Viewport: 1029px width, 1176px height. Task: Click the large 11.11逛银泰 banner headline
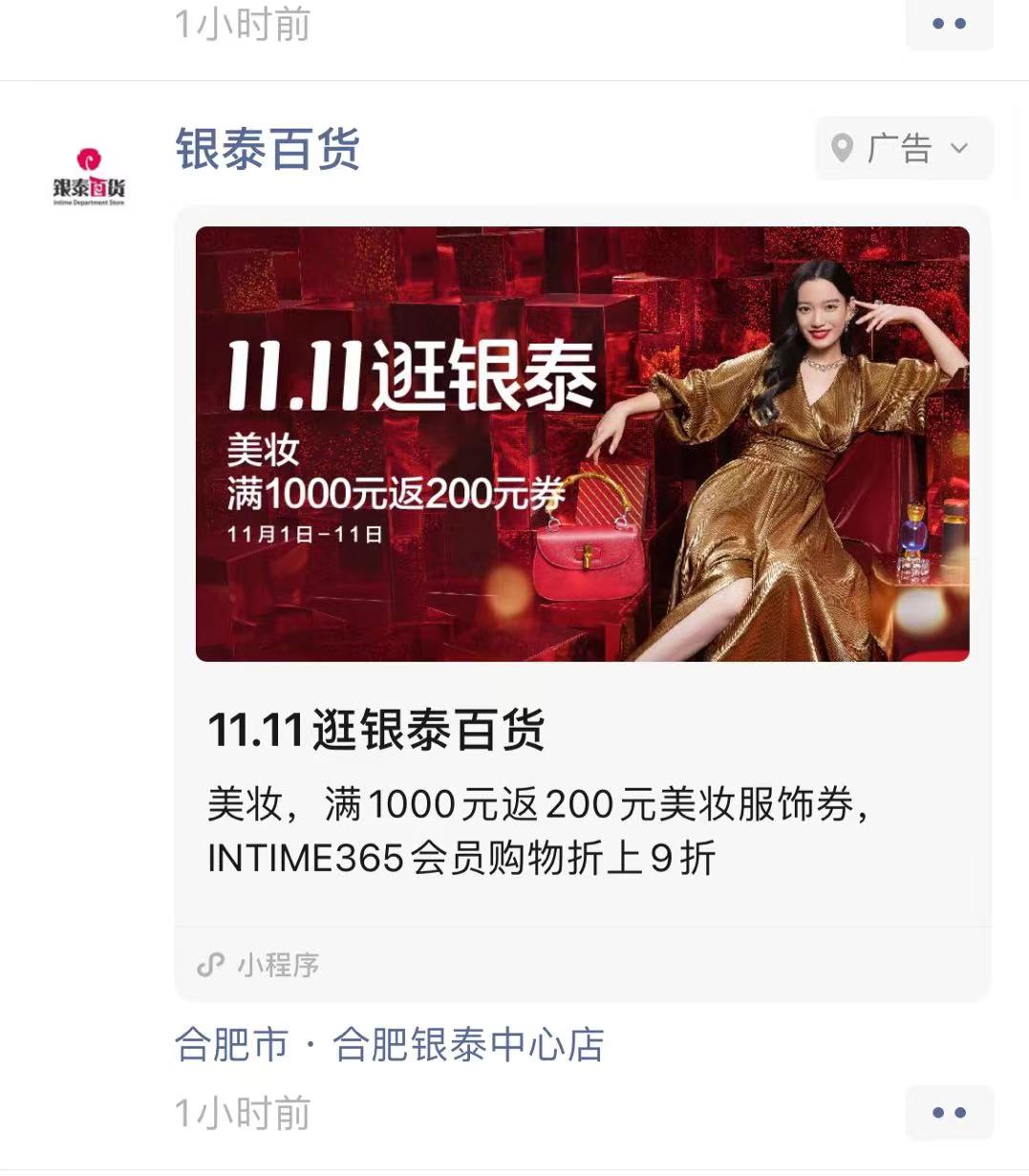click(413, 375)
